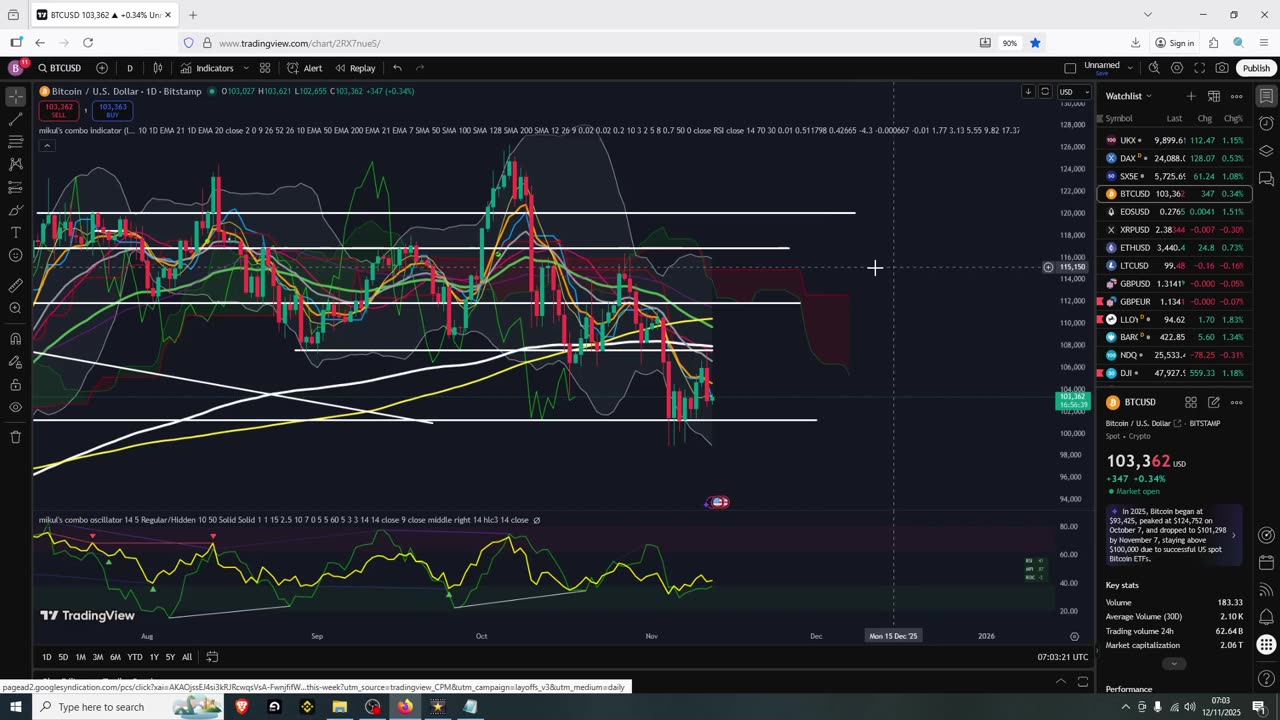Open BTCUSD details grid icon
Image resolution: width=1280 pixels, height=720 pixels.
1191,402
